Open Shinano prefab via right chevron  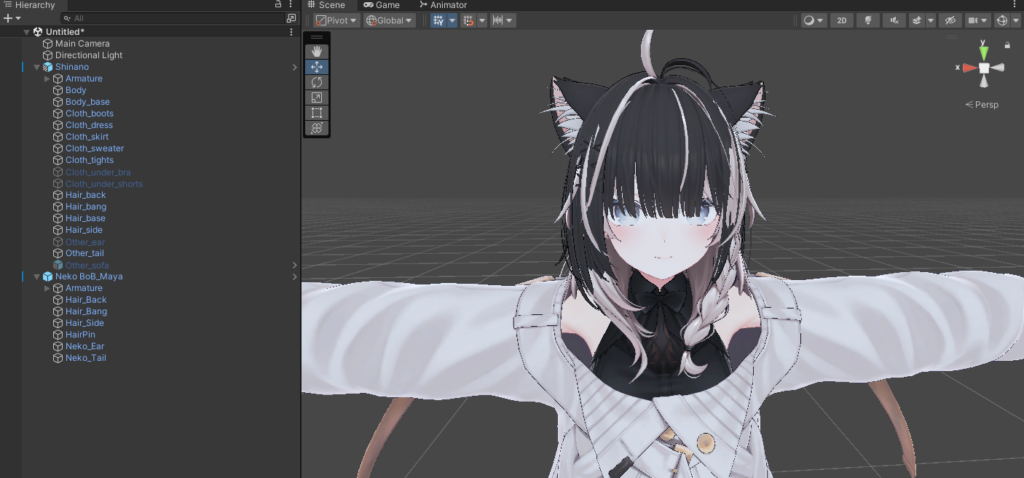click(x=295, y=67)
